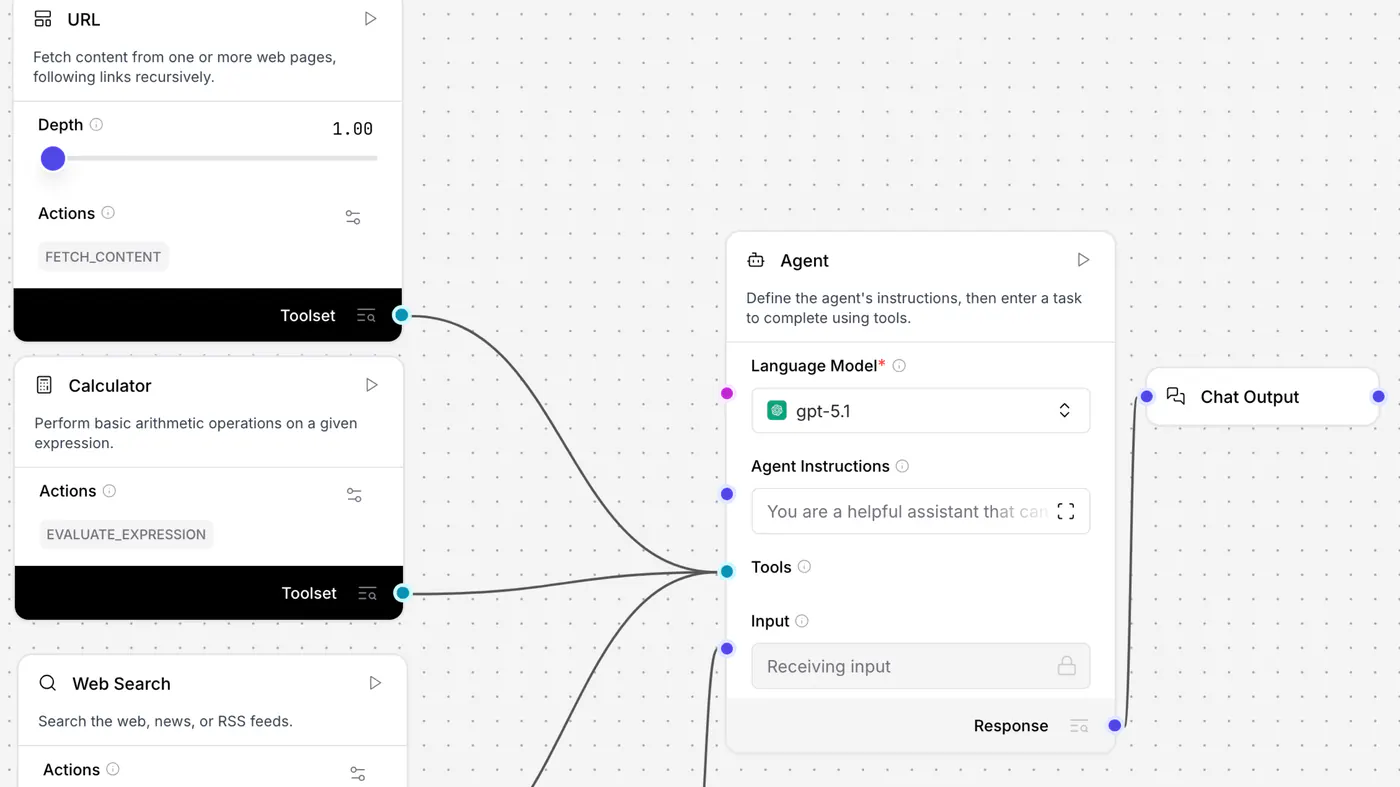
Task: Click the EVALUATE_EXPRESSION action badge
Action: click(x=126, y=534)
